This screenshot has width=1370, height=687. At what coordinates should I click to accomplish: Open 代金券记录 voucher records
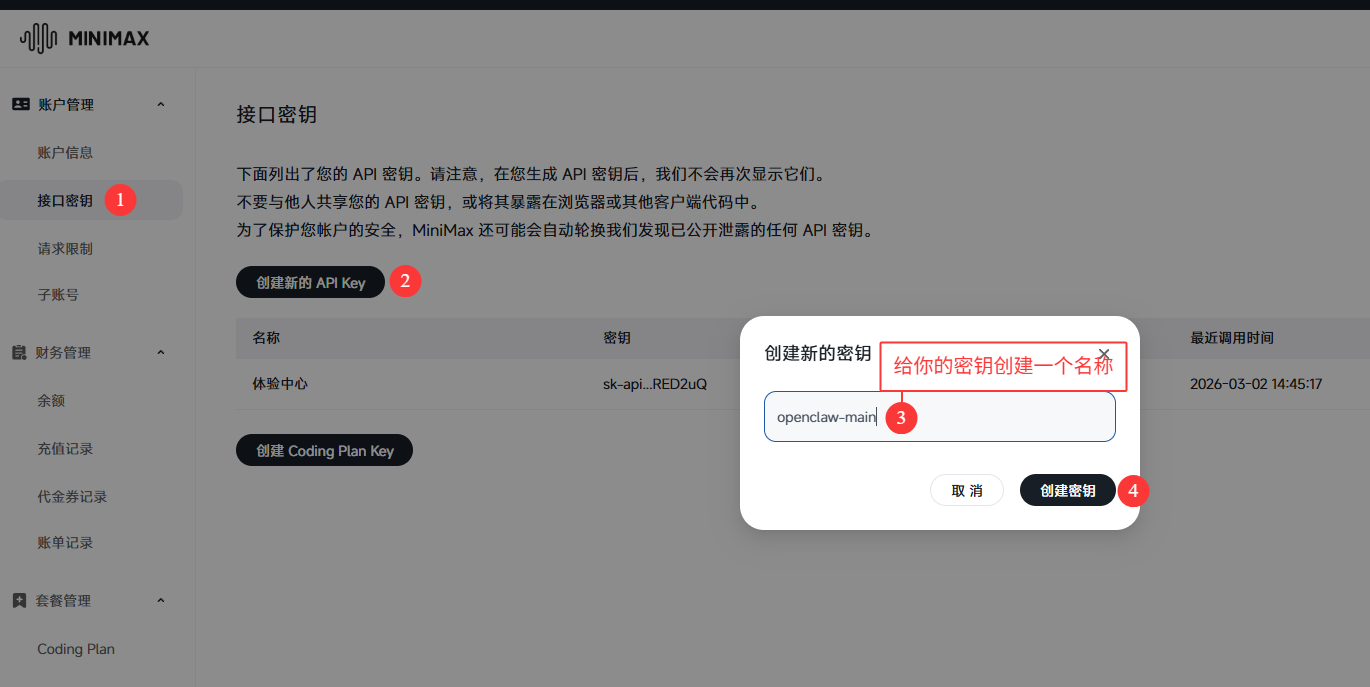[74, 496]
